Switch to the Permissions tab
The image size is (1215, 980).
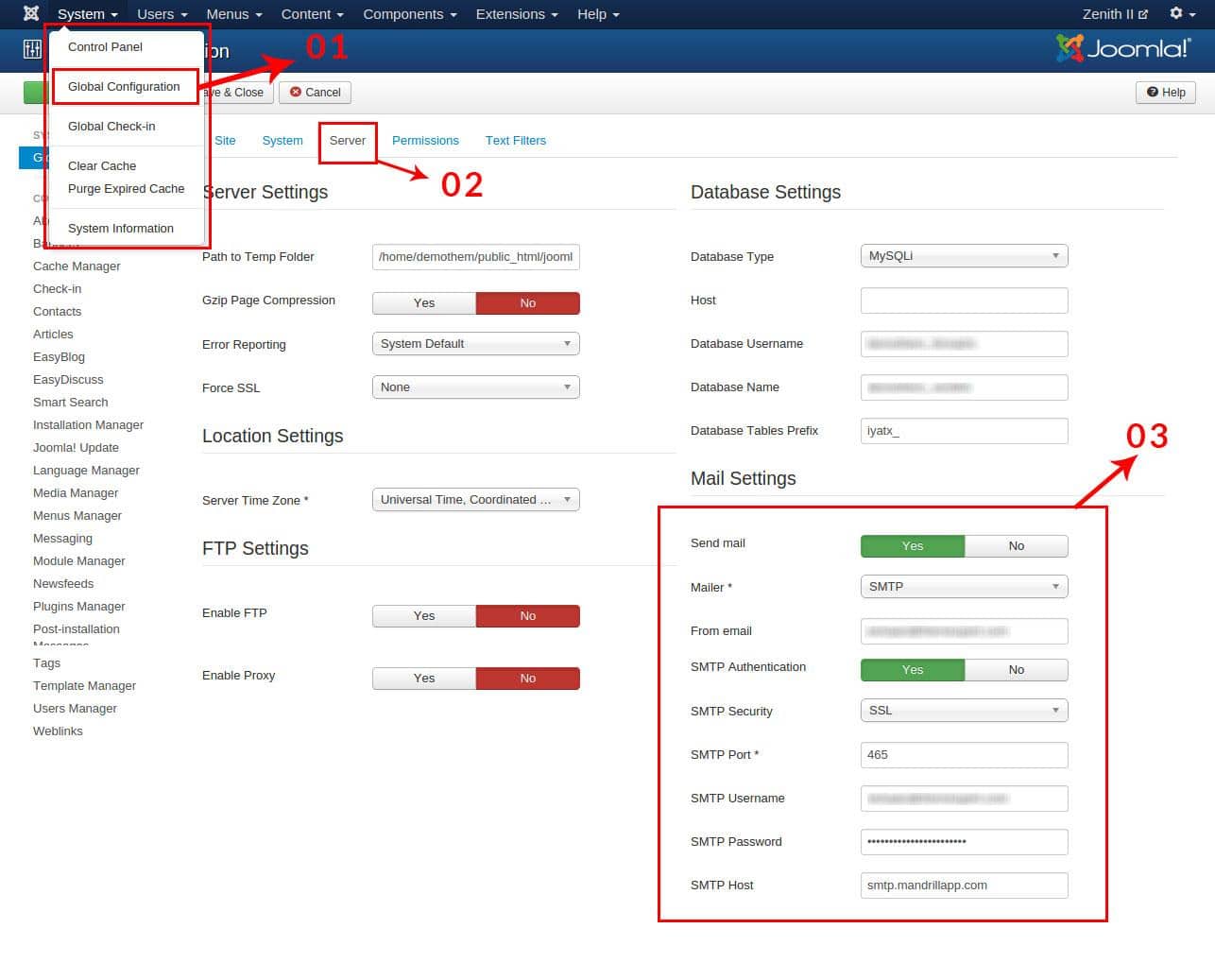tap(425, 140)
